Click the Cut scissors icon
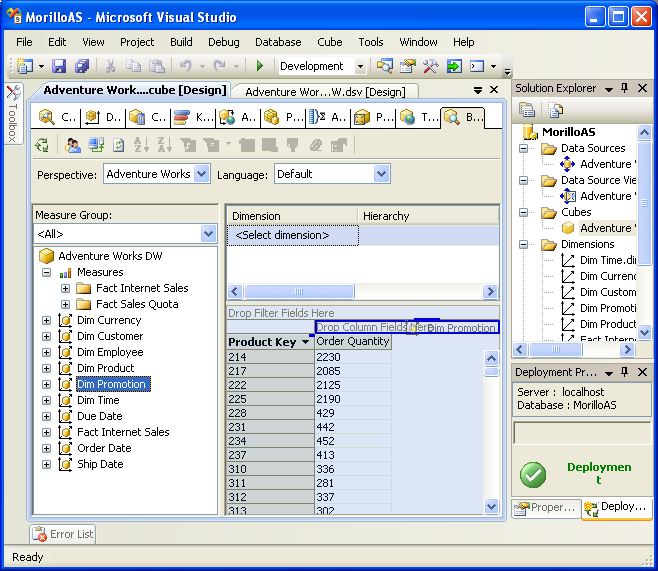Screen dimensions: 658x571 [110, 66]
